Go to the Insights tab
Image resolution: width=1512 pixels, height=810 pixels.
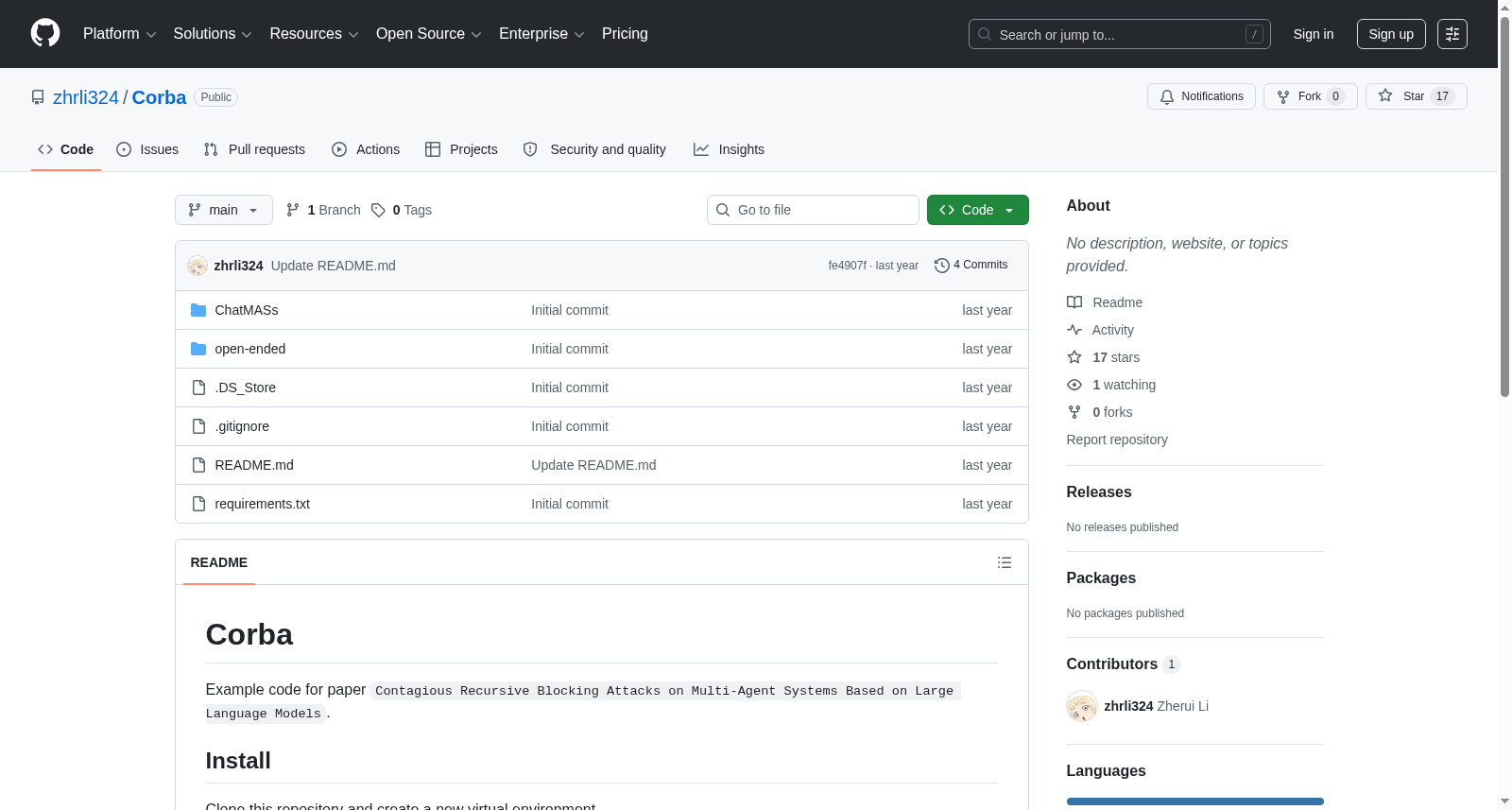click(x=729, y=149)
